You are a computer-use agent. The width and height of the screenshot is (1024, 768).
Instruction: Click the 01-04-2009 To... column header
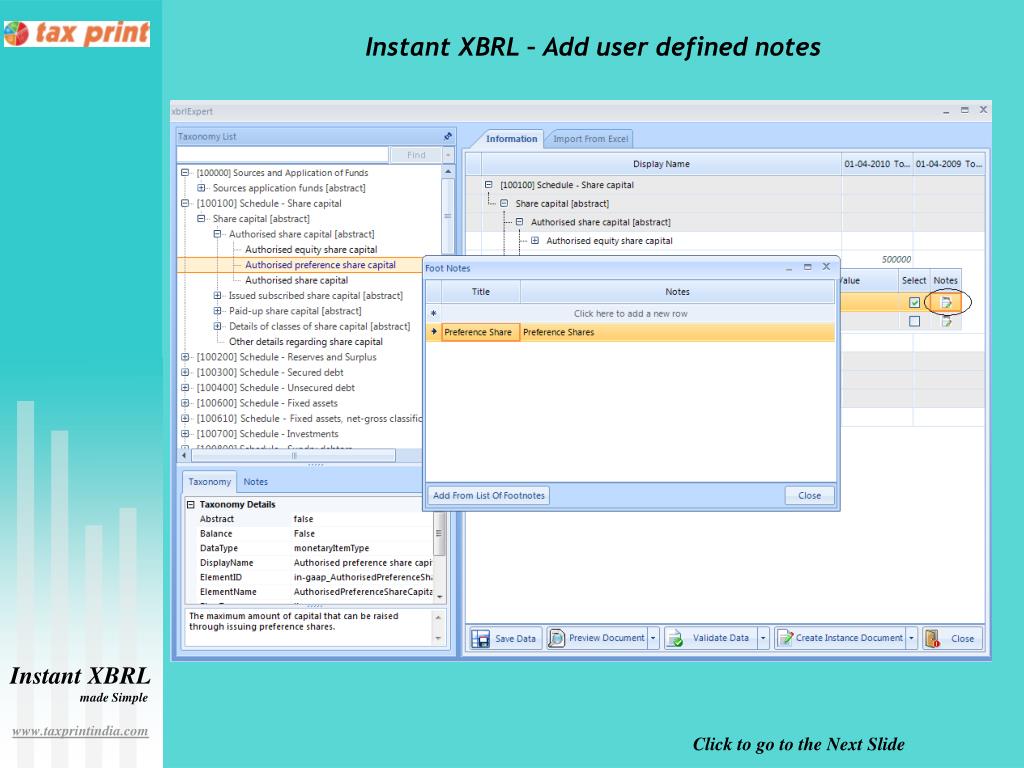point(948,164)
